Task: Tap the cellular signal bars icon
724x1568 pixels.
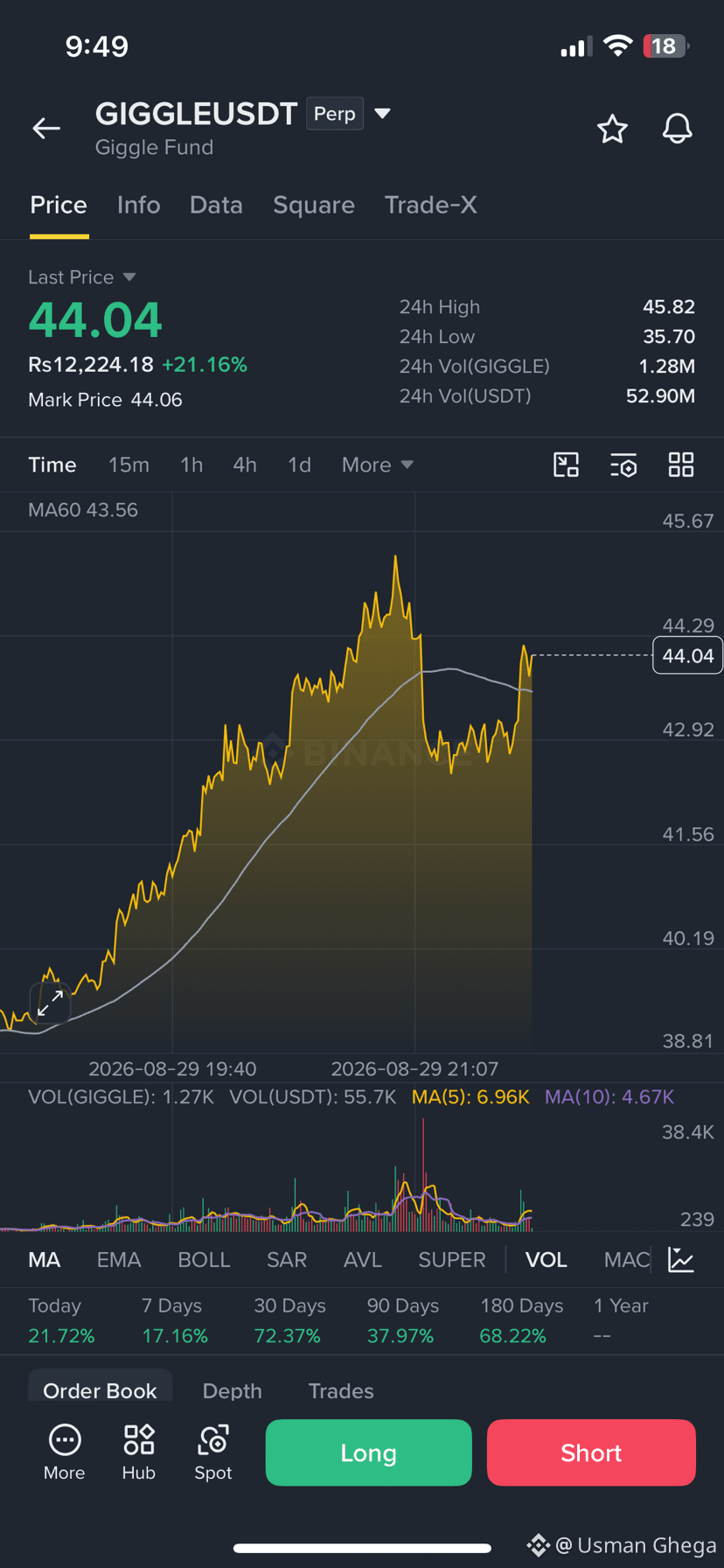Action: (575, 46)
